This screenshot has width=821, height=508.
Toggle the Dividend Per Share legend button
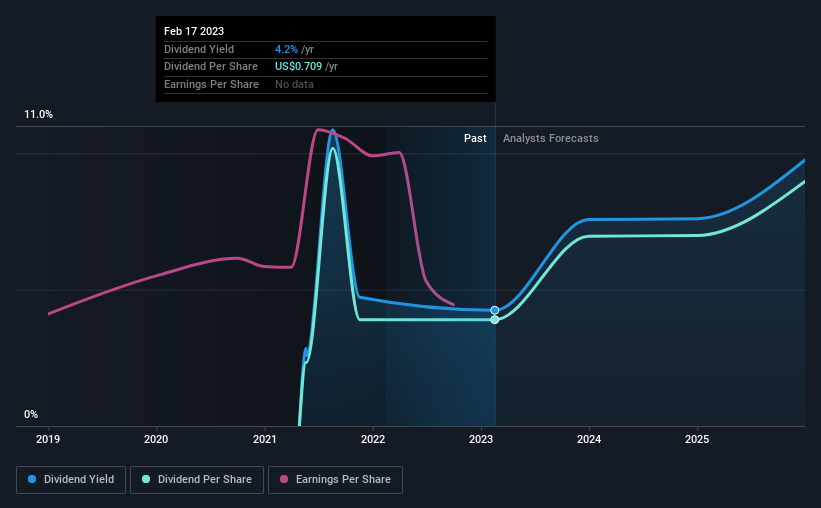(197, 480)
